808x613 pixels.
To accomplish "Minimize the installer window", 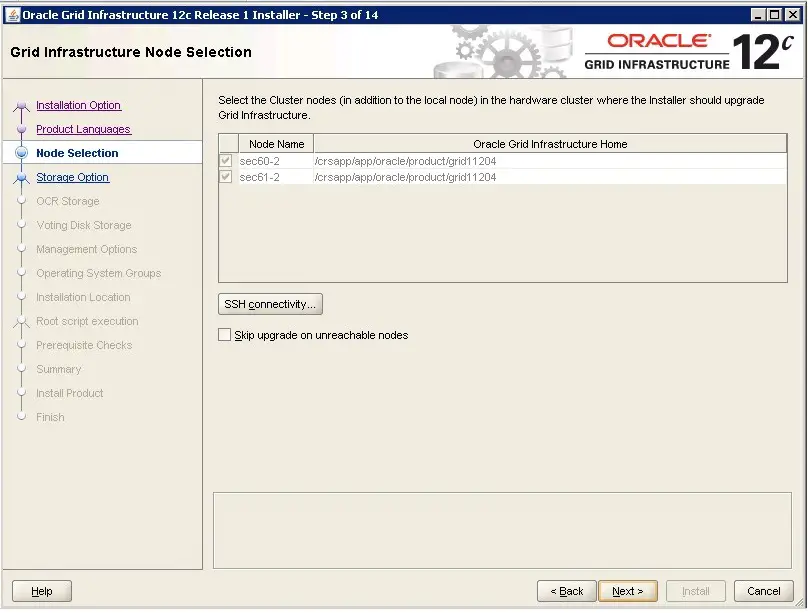I will pos(758,15).
